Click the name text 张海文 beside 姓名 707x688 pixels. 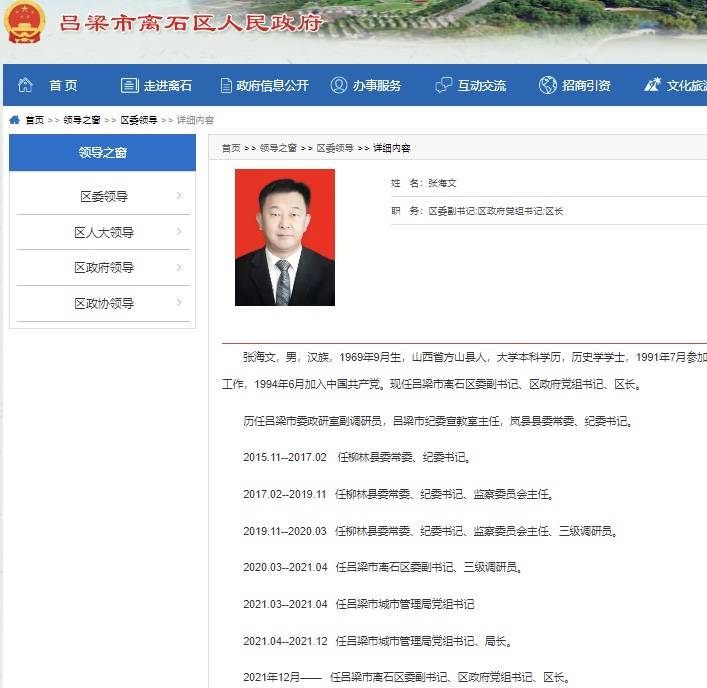click(x=442, y=183)
